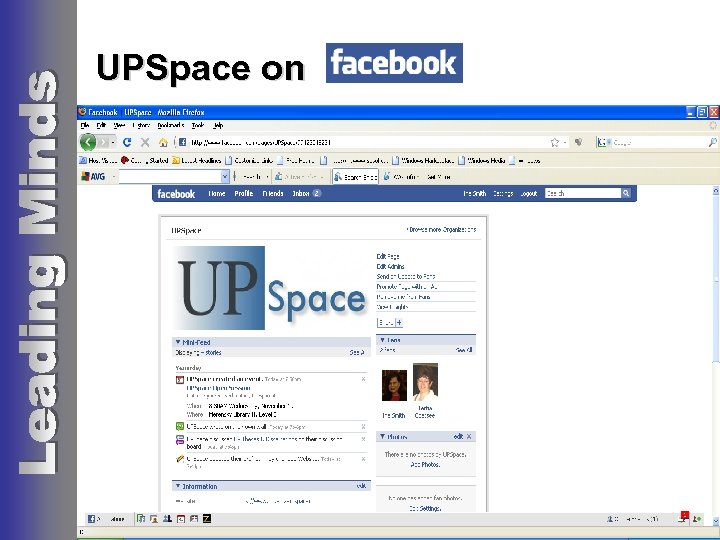720x540 pixels.
Task: Remove the created-an-event story with its X
Action: click(x=363, y=379)
